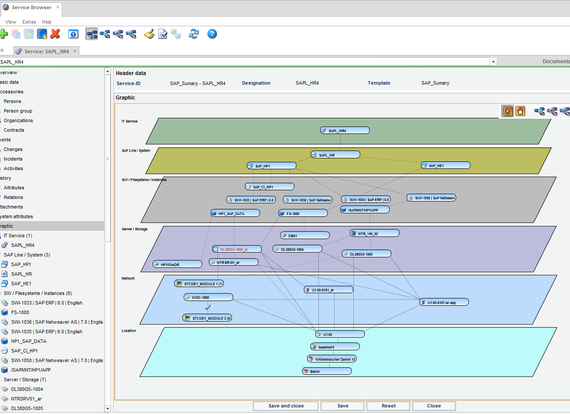Image resolution: width=570 pixels, height=414 pixels.
Task: Click the SAPL_HR4 node in IT Service layer
Action: [345, 130]
